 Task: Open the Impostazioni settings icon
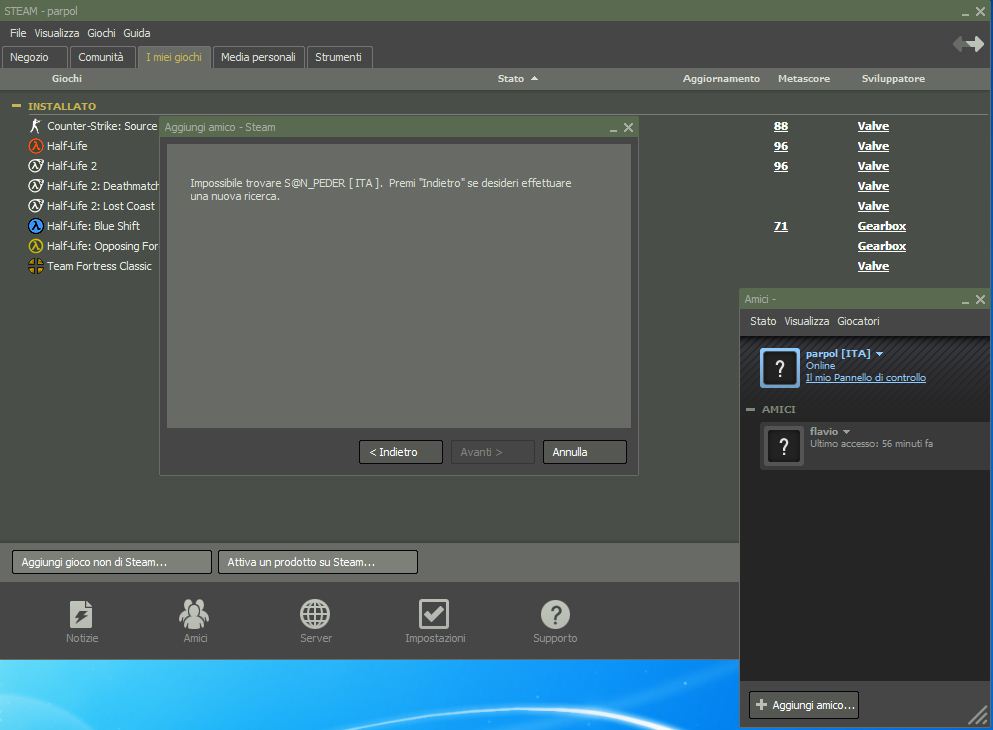pos(434,614)
